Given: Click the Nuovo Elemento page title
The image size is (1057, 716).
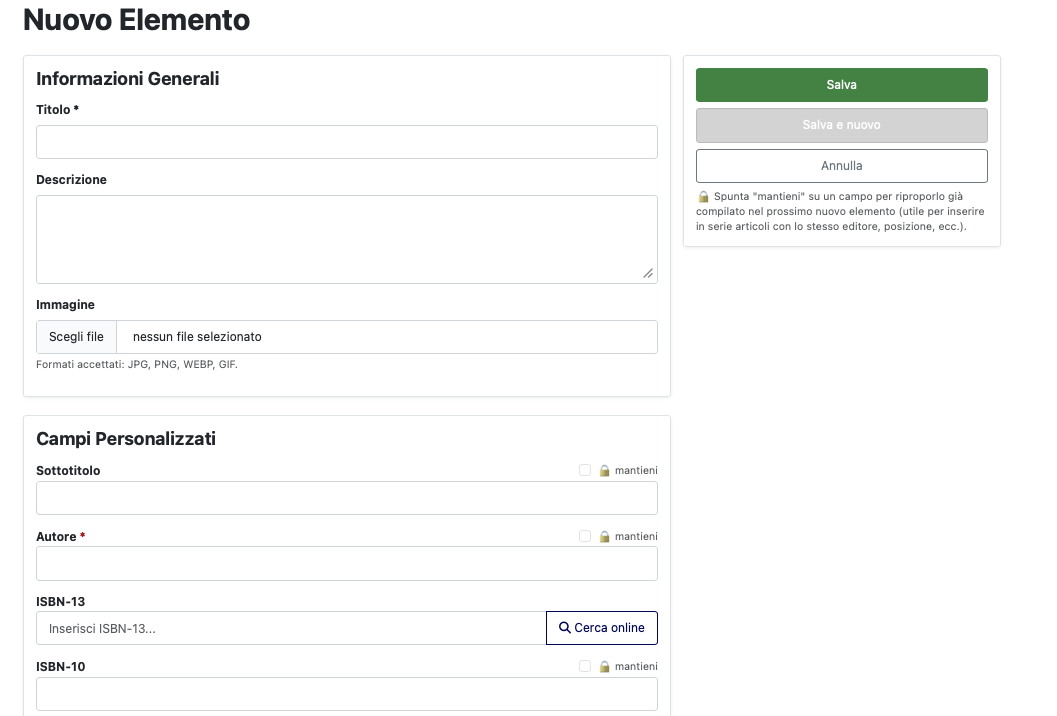Looking at the screenshot, I should [x=137, y=20].
